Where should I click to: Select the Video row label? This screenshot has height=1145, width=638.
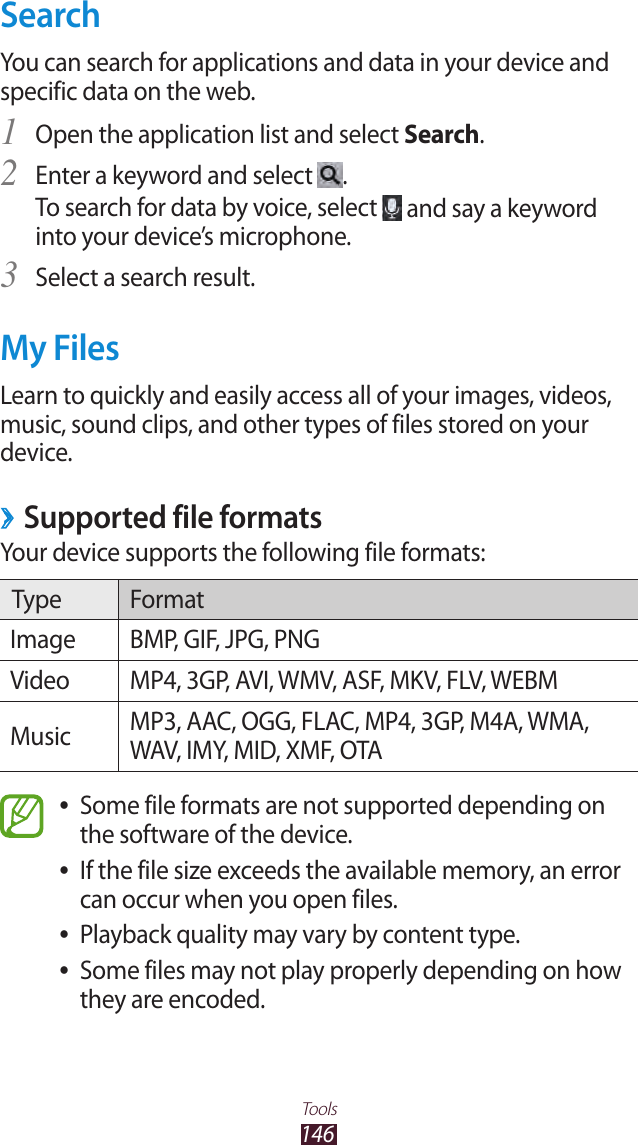40,681
